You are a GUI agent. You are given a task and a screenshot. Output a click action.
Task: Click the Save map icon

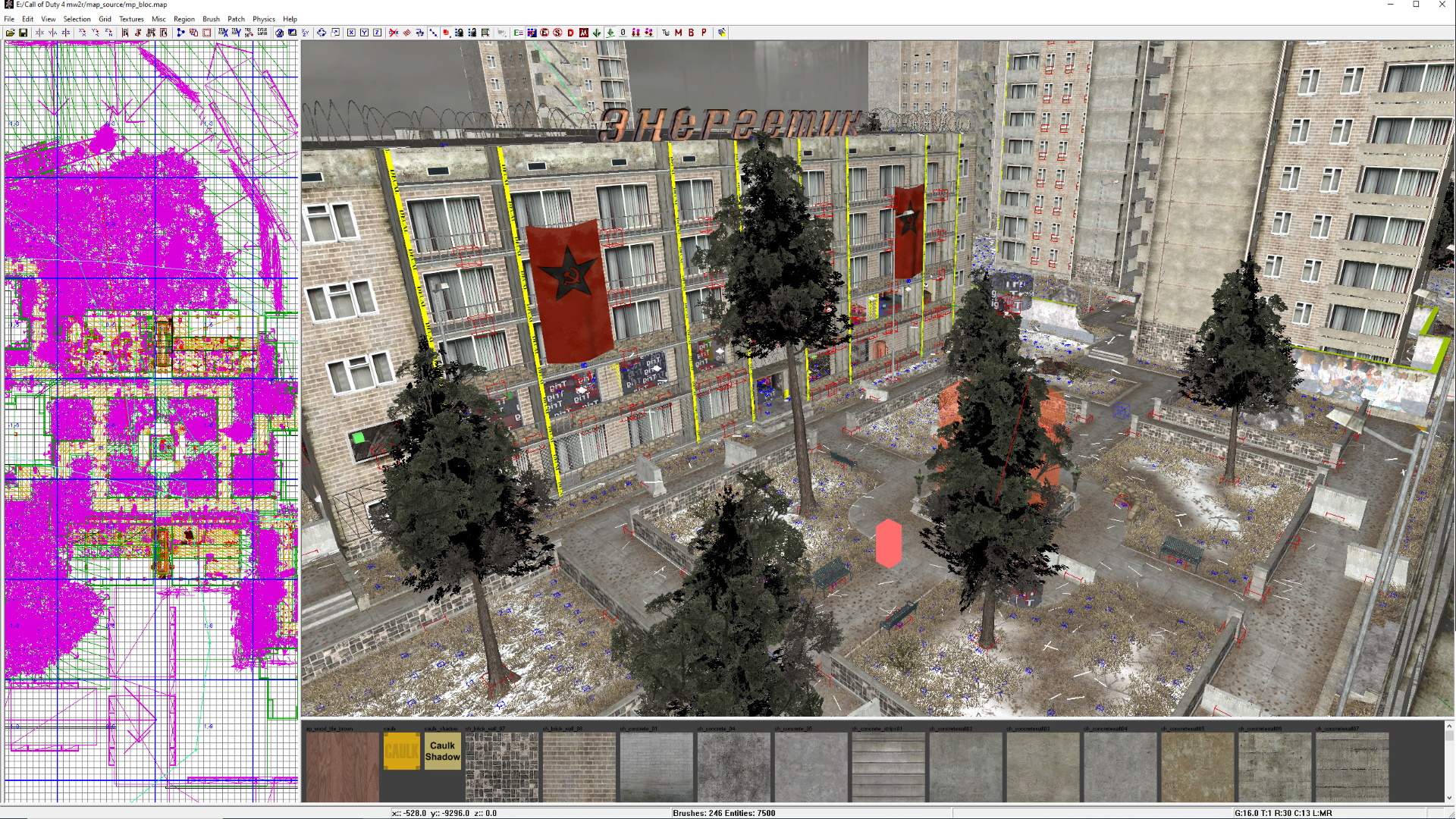24,33
